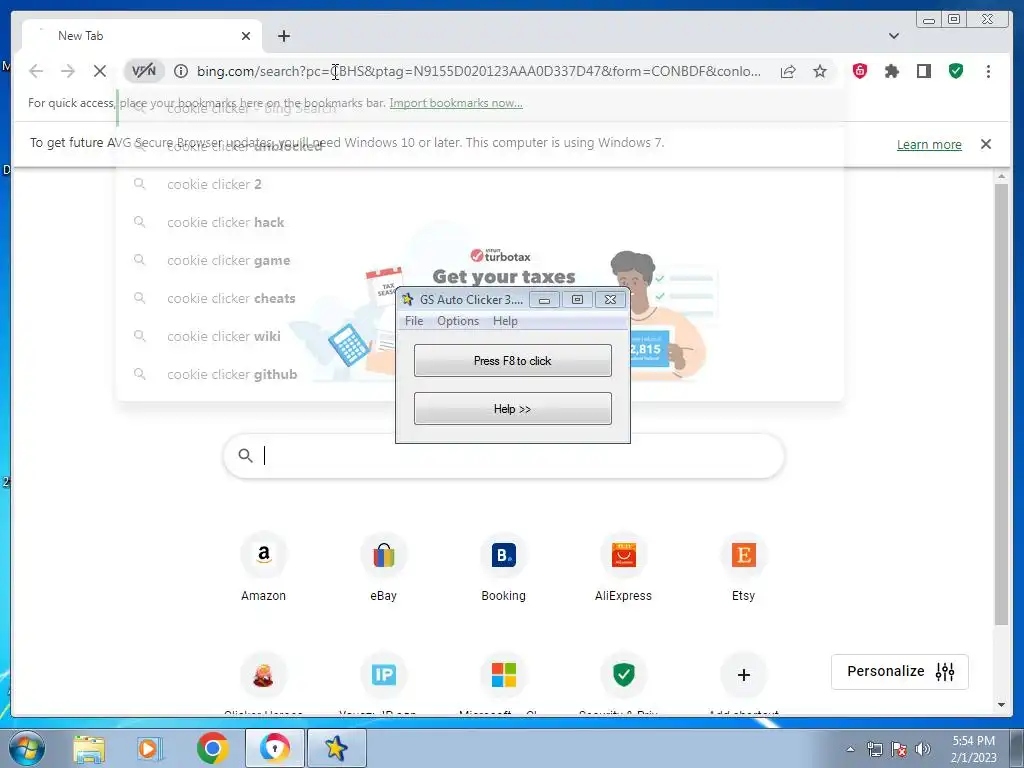
Task: Open the browser three-dot menu
Action: (x=988, y=71)
